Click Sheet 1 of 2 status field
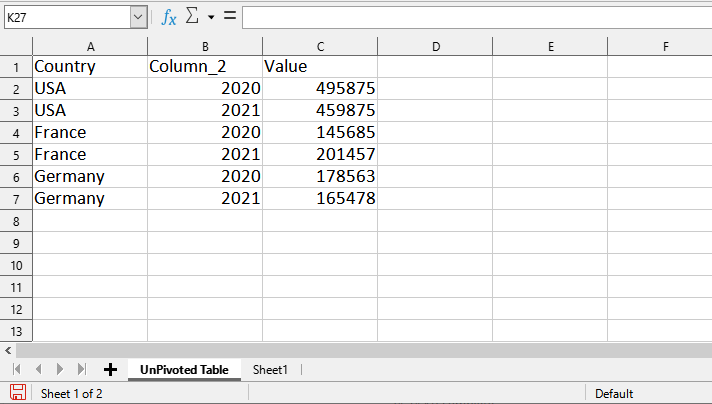This screenshot has height=404, width=712. pos(72,394)
